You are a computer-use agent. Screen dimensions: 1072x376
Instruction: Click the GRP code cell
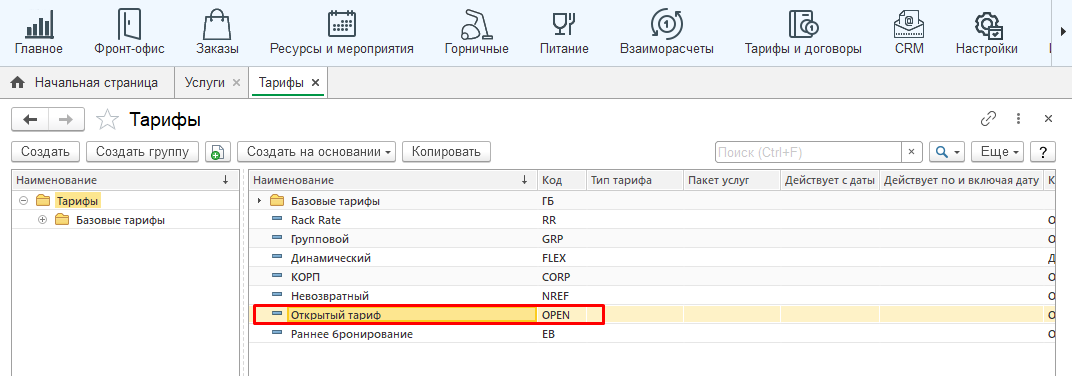[562, 239]
